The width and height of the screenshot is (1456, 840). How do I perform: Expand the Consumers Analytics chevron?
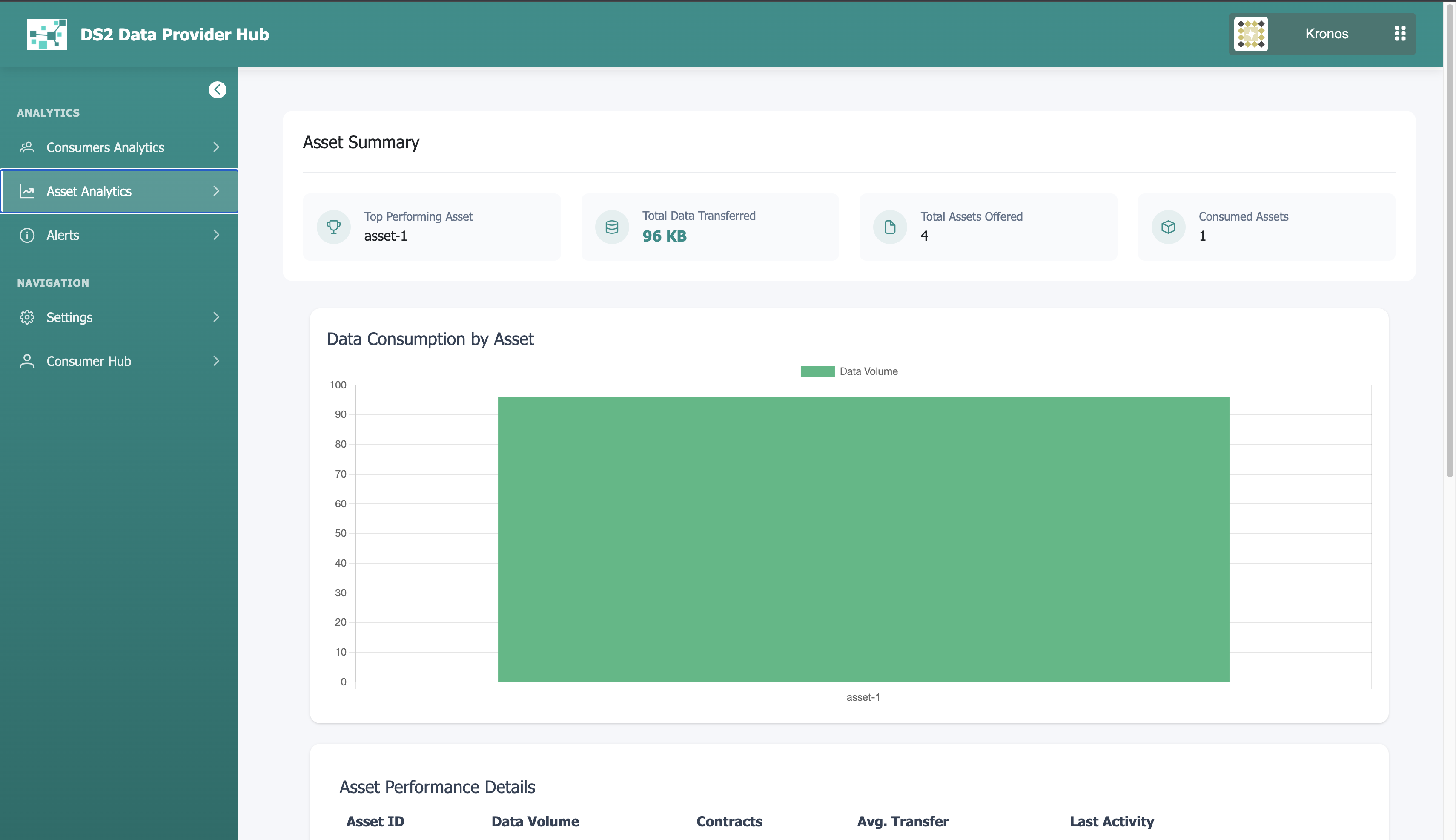(x=216, y=147)
